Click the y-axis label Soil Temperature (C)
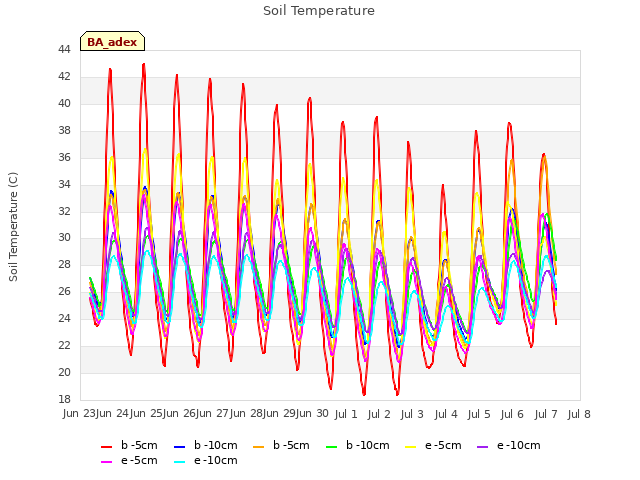 point(13,227)
